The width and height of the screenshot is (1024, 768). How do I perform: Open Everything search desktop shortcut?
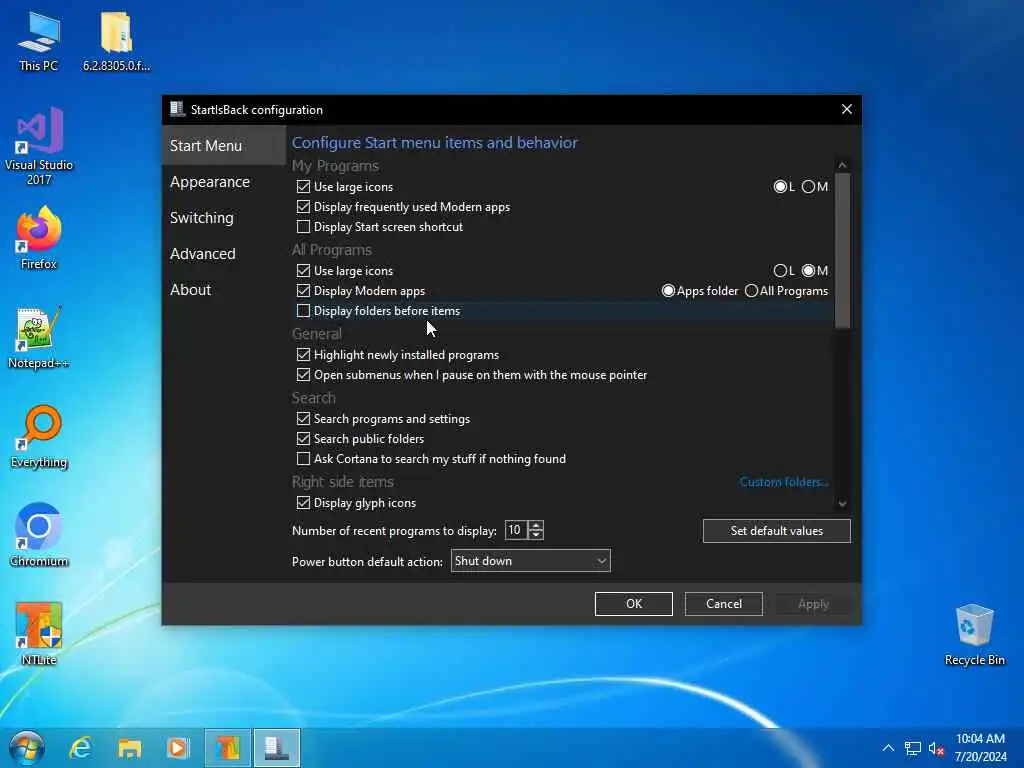(39, 437)
